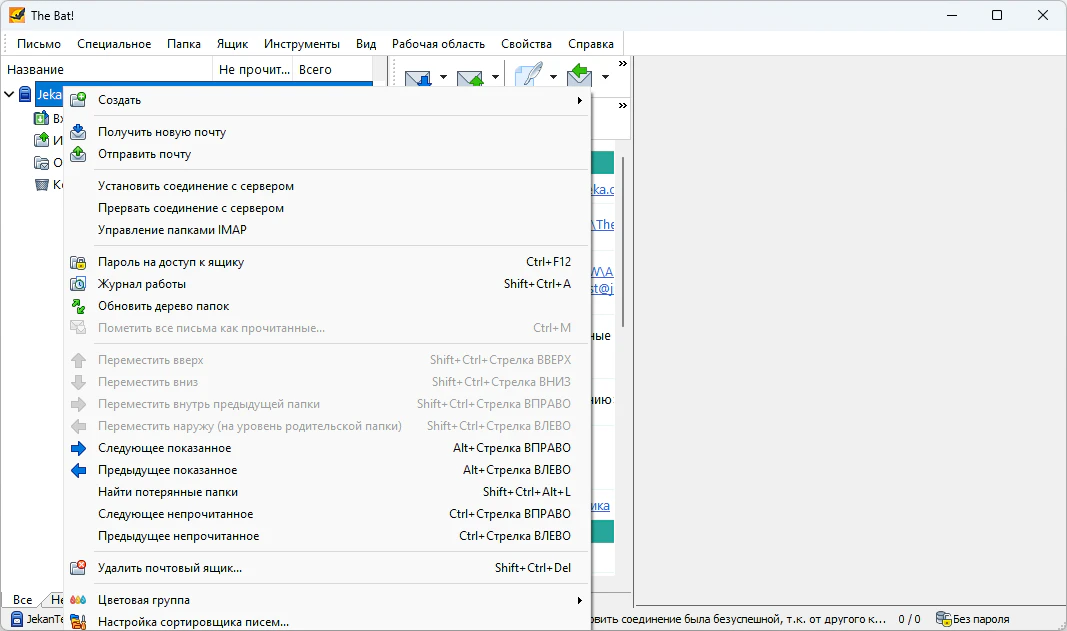
Task: Click the Журнал работы clock icon
Action: 78,284
